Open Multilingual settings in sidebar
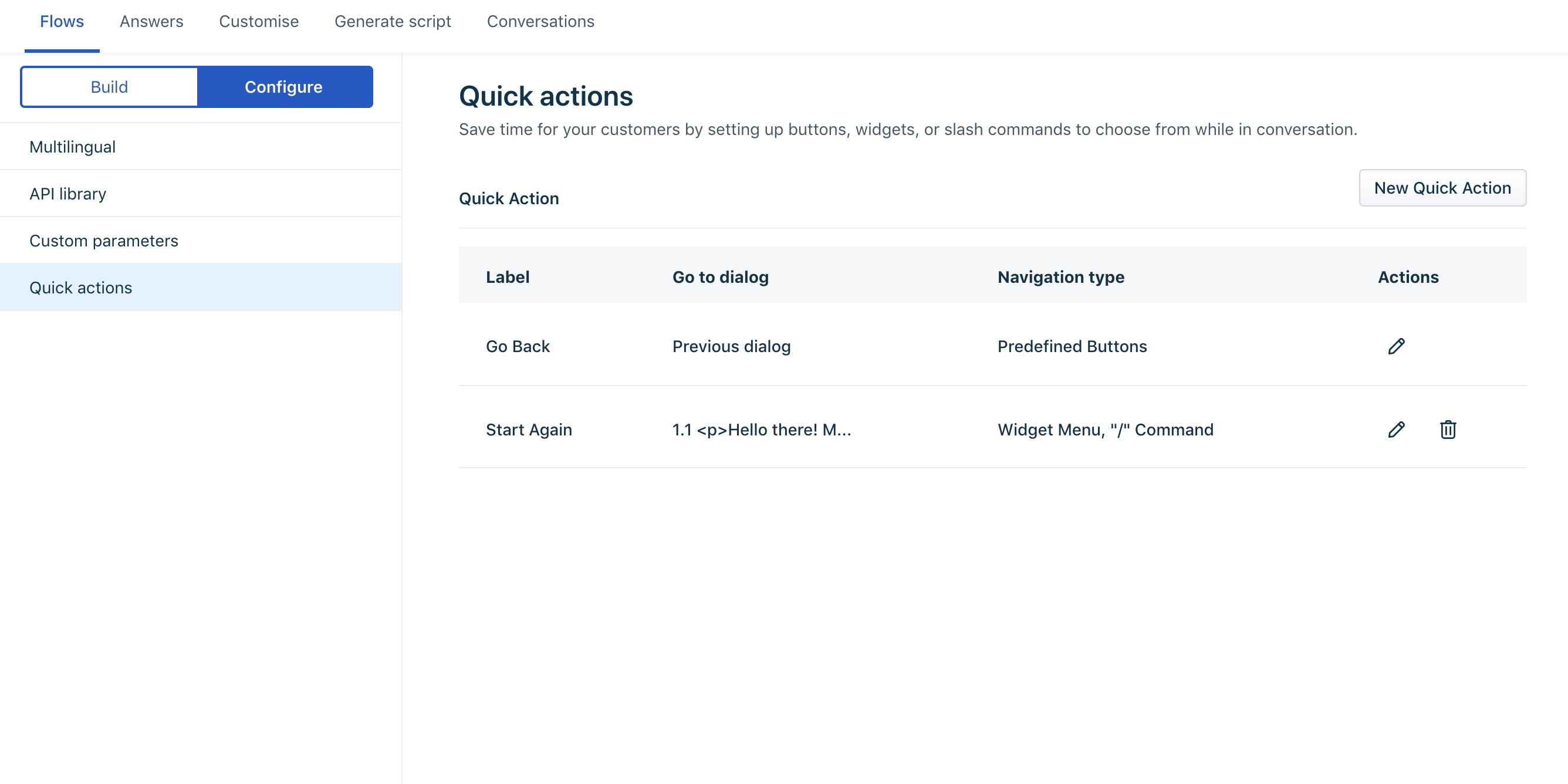 201,147
